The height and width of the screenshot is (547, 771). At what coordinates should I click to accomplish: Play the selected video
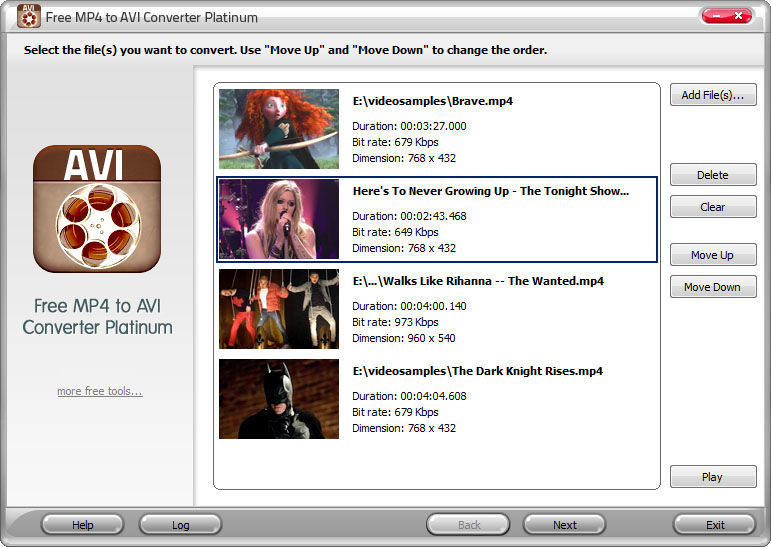tap(713, 477)
